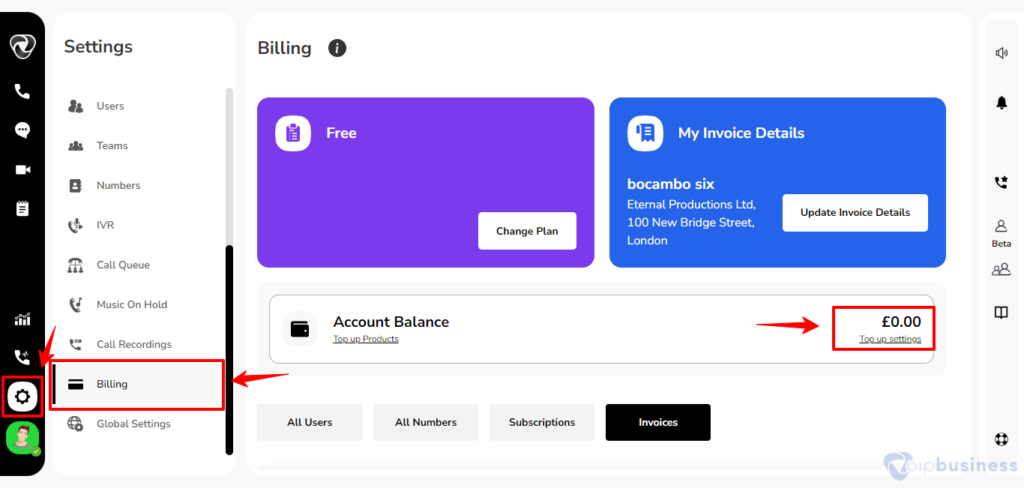Click Update Invoice Details button
Screen dimensions: 1024x488
click(855, 212)
